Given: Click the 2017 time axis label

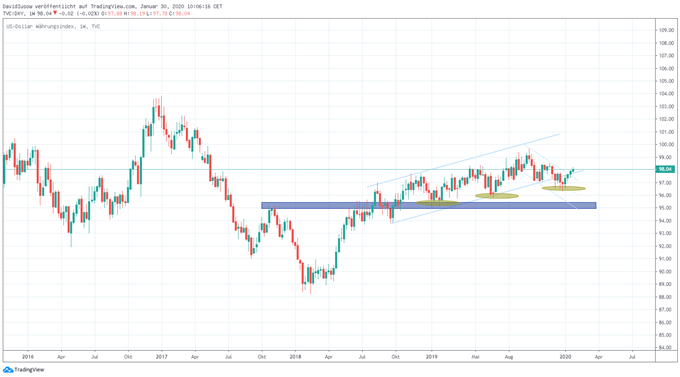Looking at the screenshot, I should point(161,357).
